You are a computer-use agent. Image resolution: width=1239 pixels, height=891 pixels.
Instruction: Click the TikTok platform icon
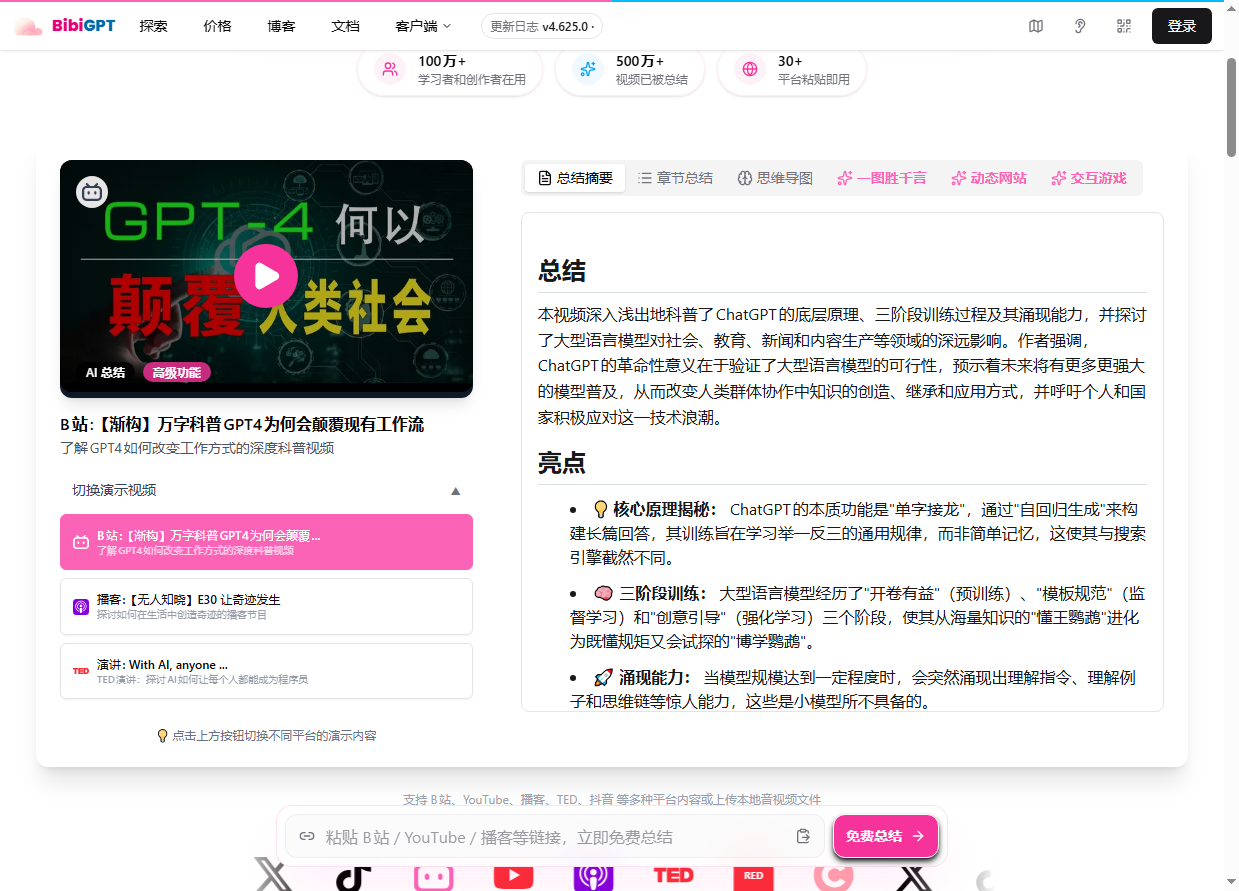tap(353, 877)
